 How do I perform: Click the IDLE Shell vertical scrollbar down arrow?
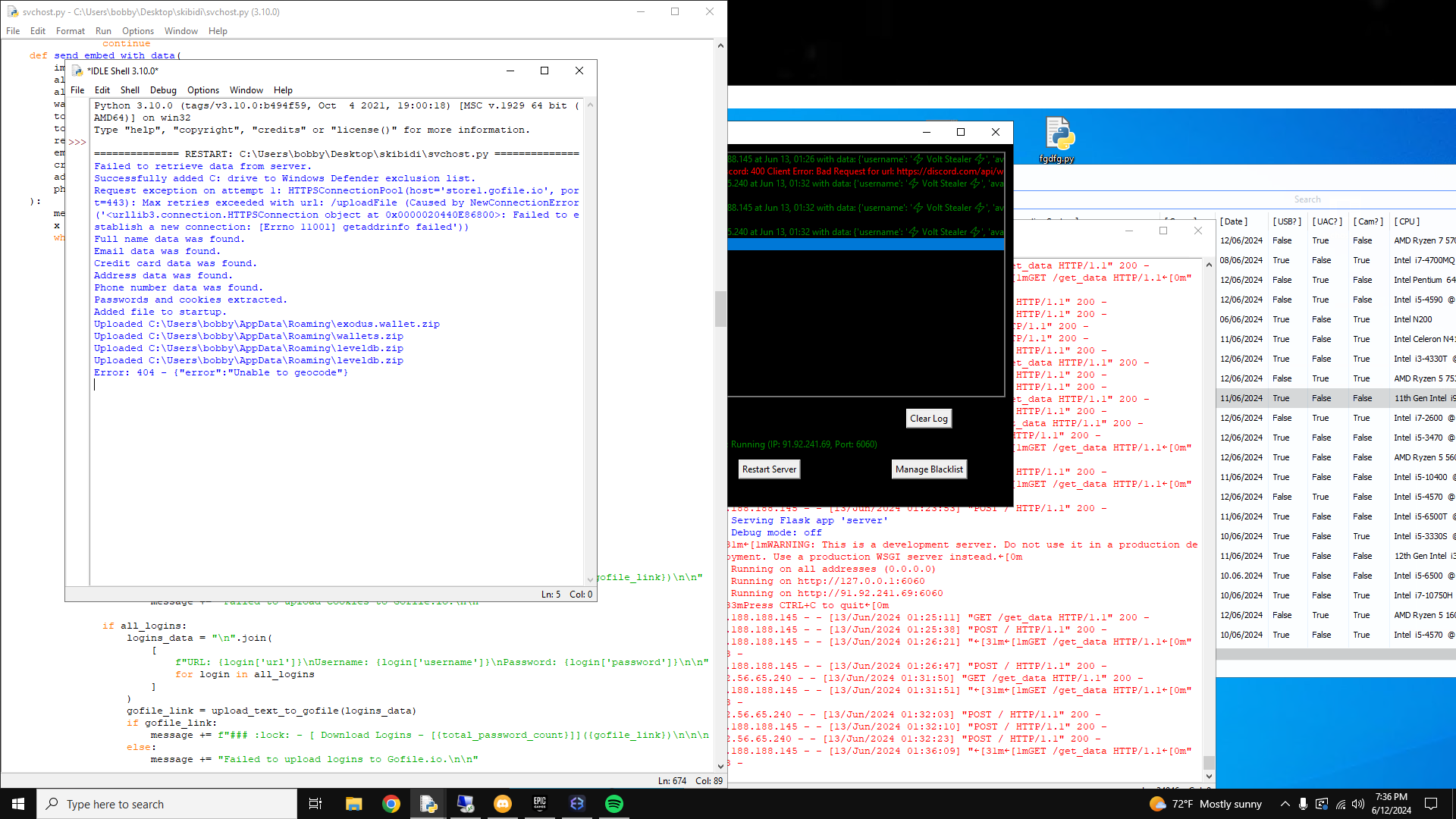[x=590, y=579]
